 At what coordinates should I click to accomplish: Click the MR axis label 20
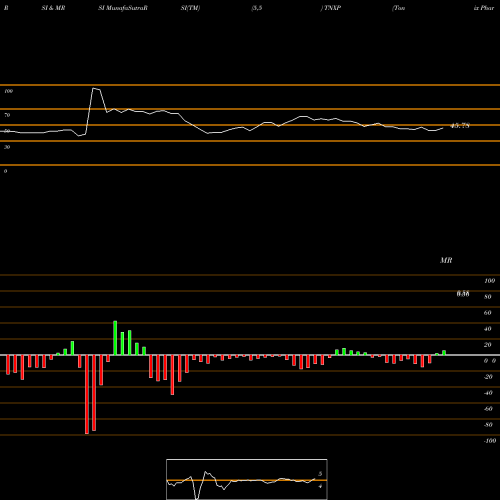[488, 345]
